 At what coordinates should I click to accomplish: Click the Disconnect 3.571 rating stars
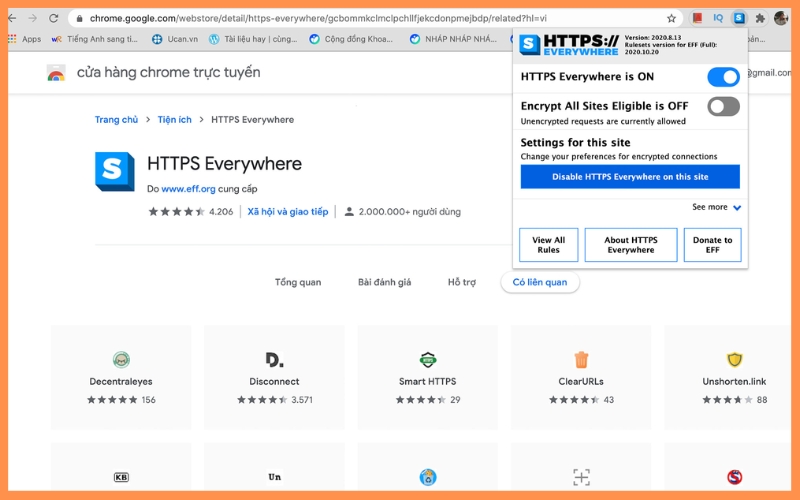(x=262, y=400)
